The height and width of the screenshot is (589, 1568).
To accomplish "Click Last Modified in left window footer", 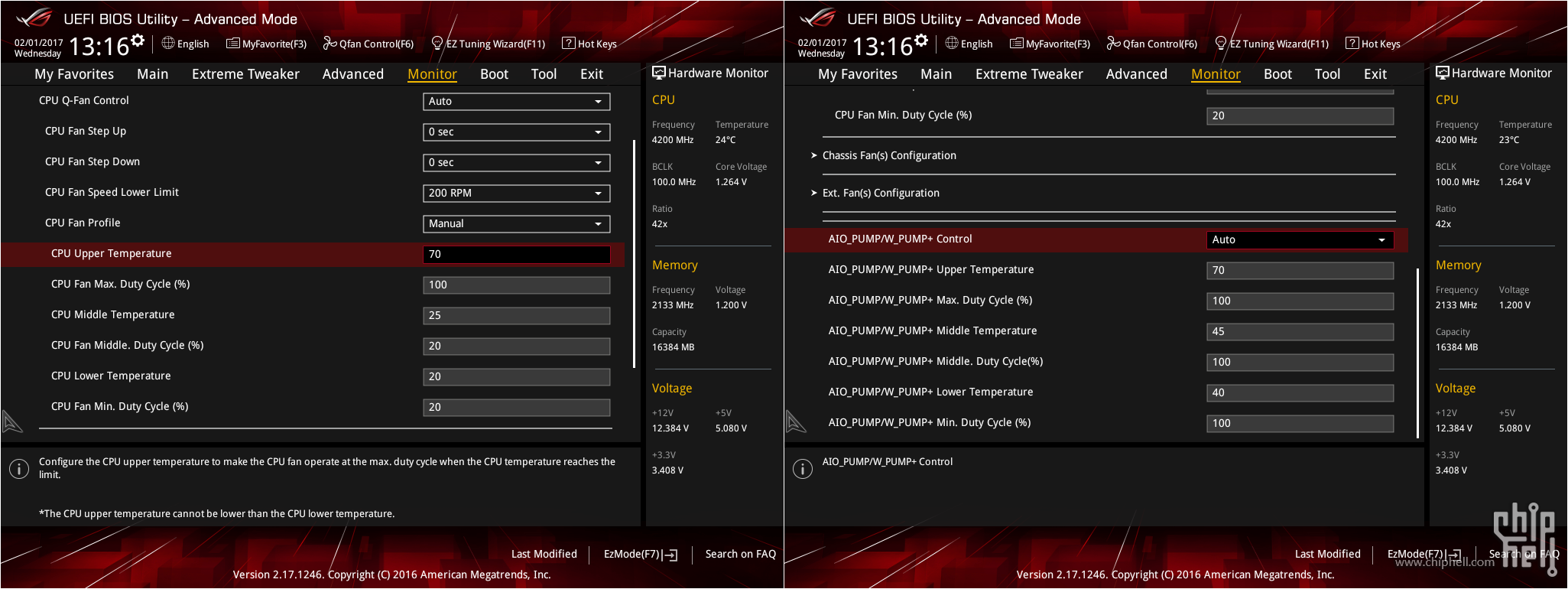I will click(x=544, y=554).
